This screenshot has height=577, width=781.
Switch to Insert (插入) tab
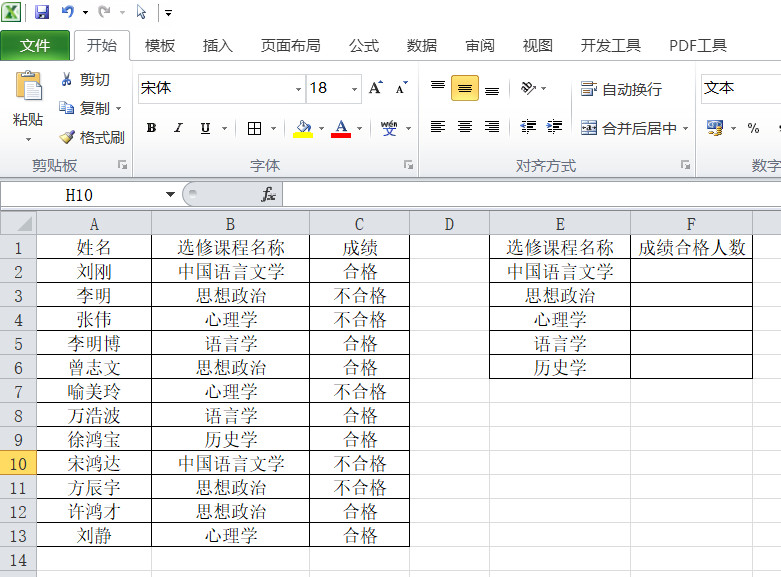tap(218, 45)
